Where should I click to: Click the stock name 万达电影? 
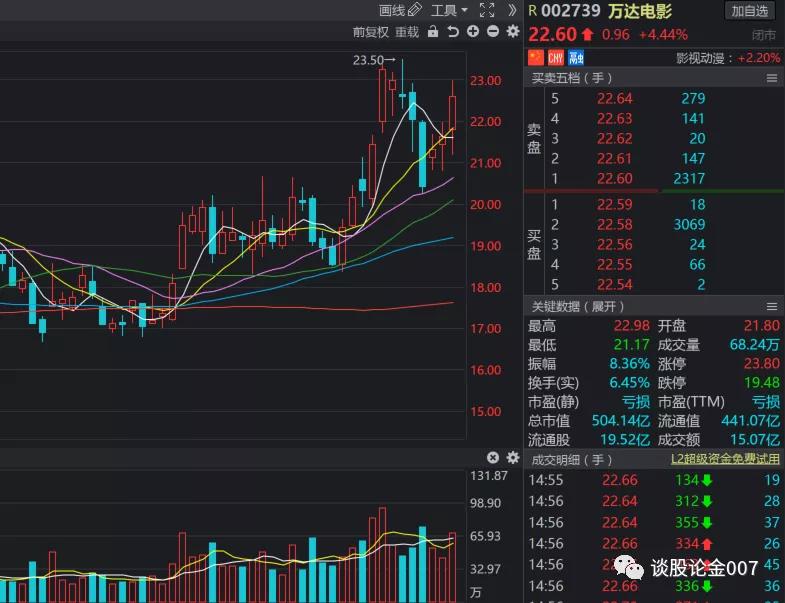(x=639, y=11)
